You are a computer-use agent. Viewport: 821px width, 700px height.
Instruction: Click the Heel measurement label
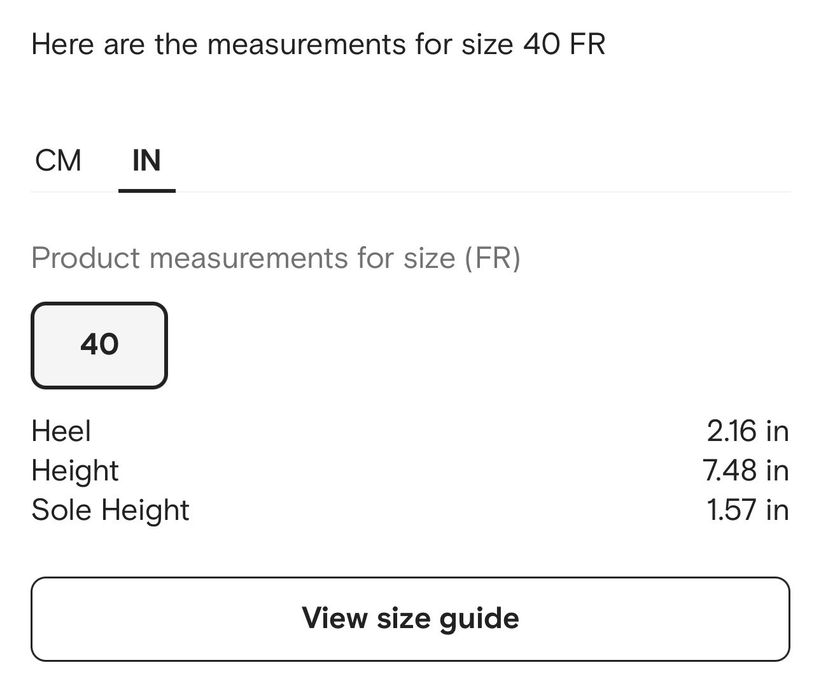point(61,431)
